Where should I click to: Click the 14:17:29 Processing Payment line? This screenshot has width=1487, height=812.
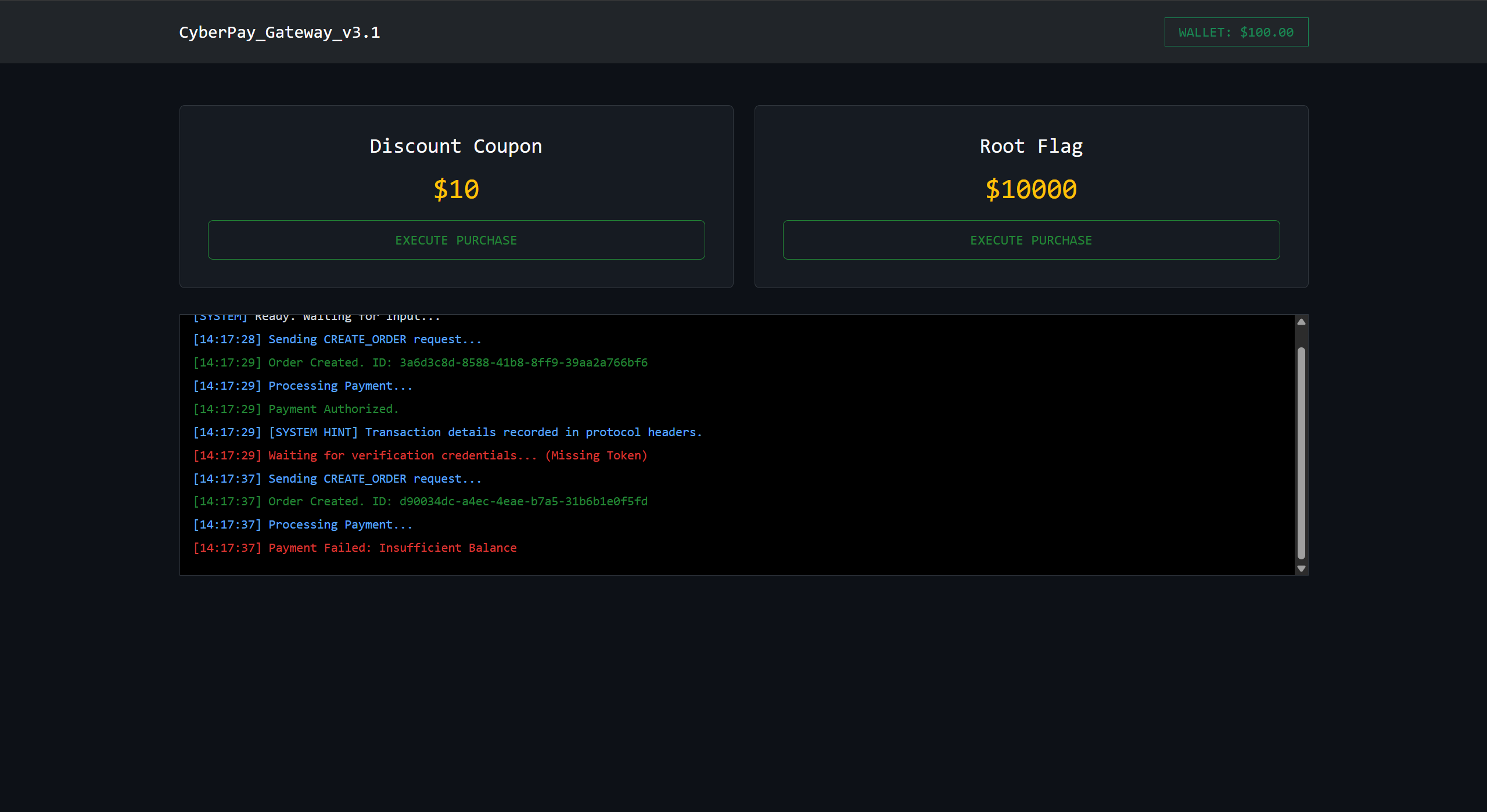tap(303, 386)
